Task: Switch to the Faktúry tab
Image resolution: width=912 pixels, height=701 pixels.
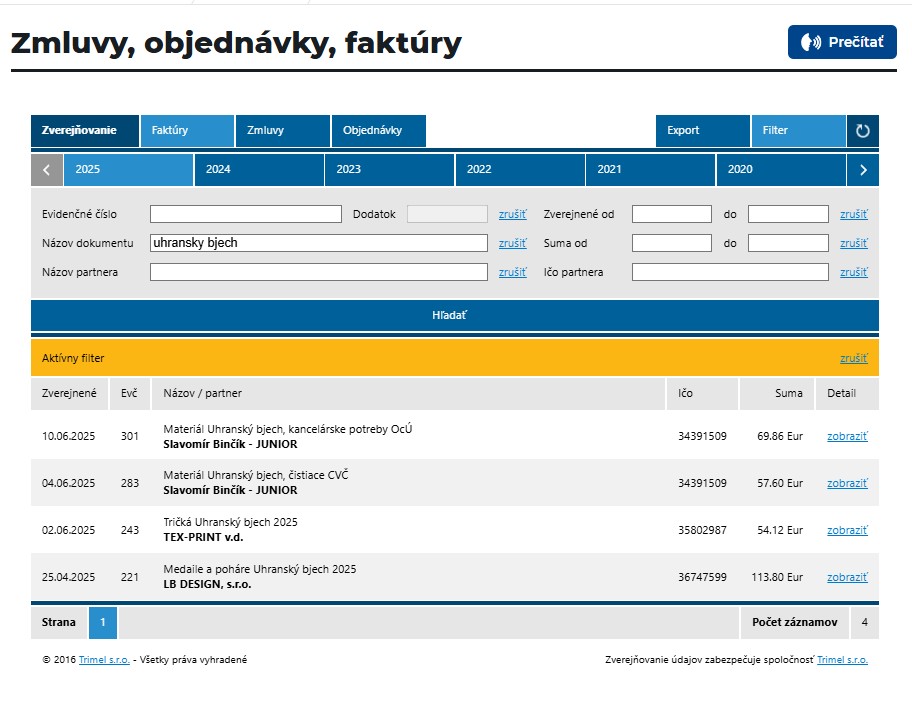Action: [187, 131]
